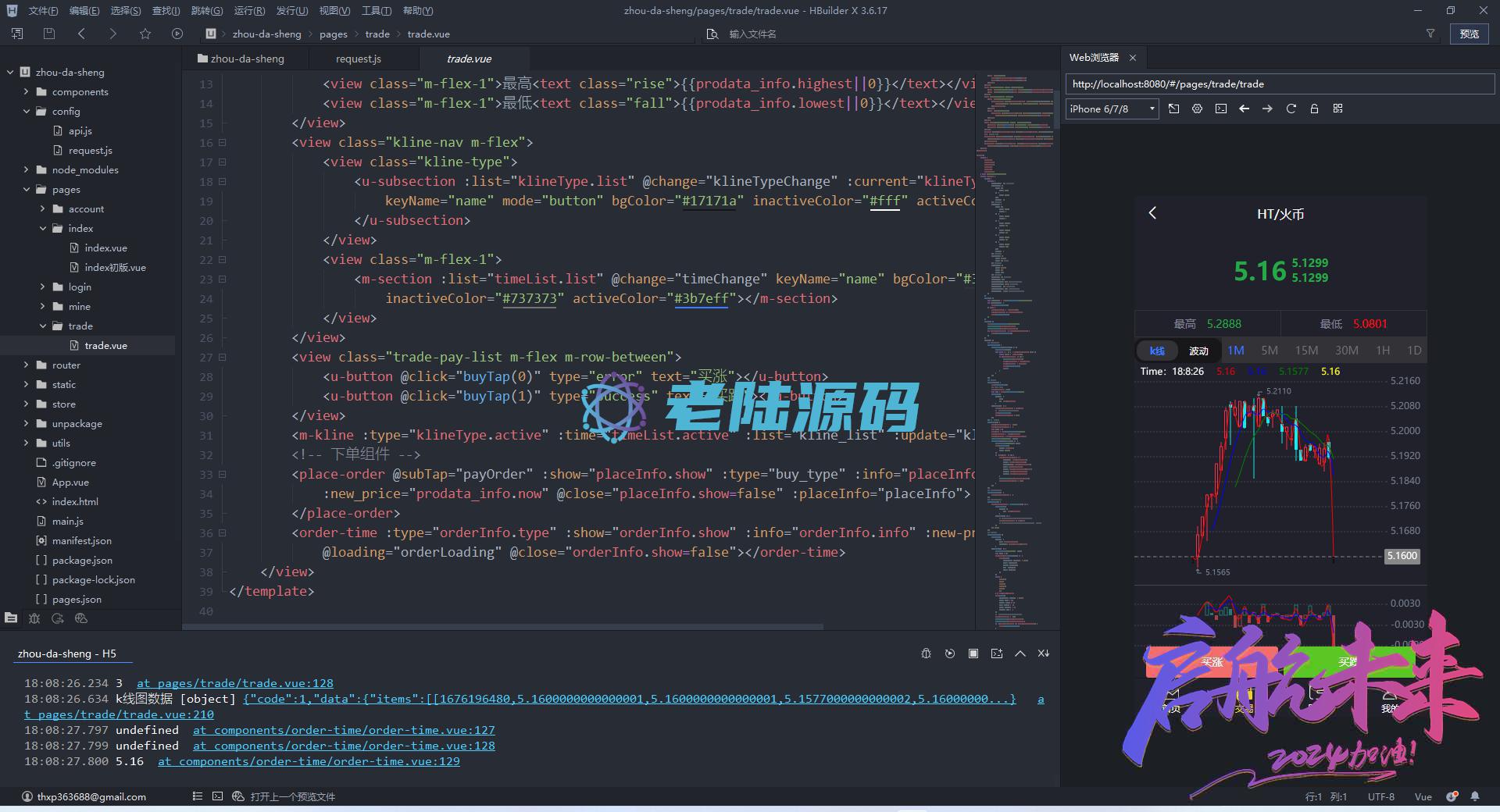Open the 文件(F) menu
Screen dimensions: 1500x812
[43, 11]
